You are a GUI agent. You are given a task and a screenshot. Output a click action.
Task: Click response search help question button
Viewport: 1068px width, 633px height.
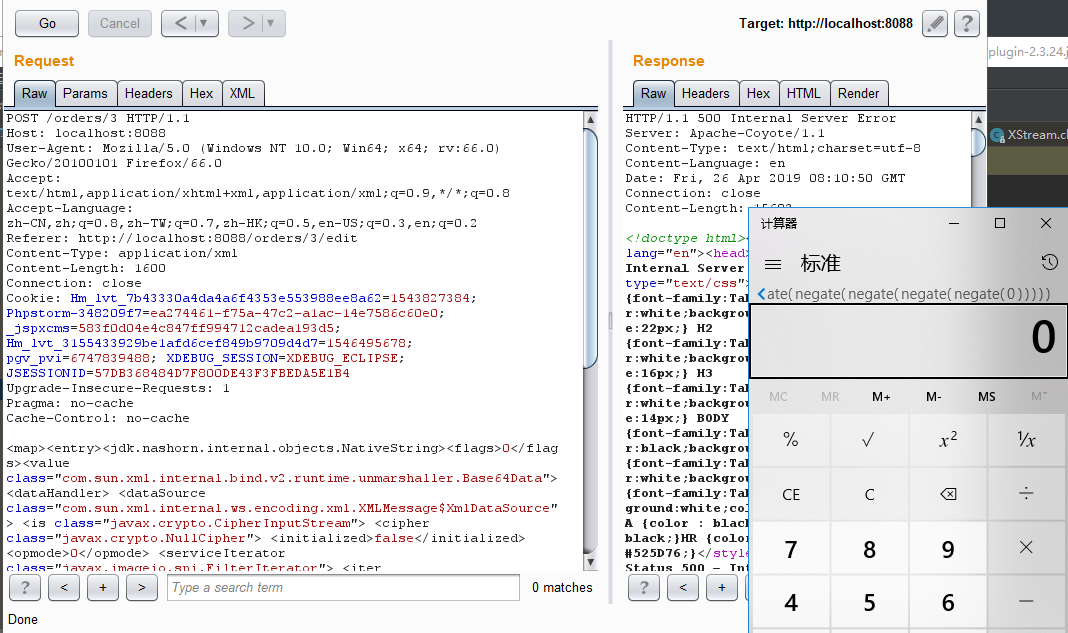click(x=644, y=587)
